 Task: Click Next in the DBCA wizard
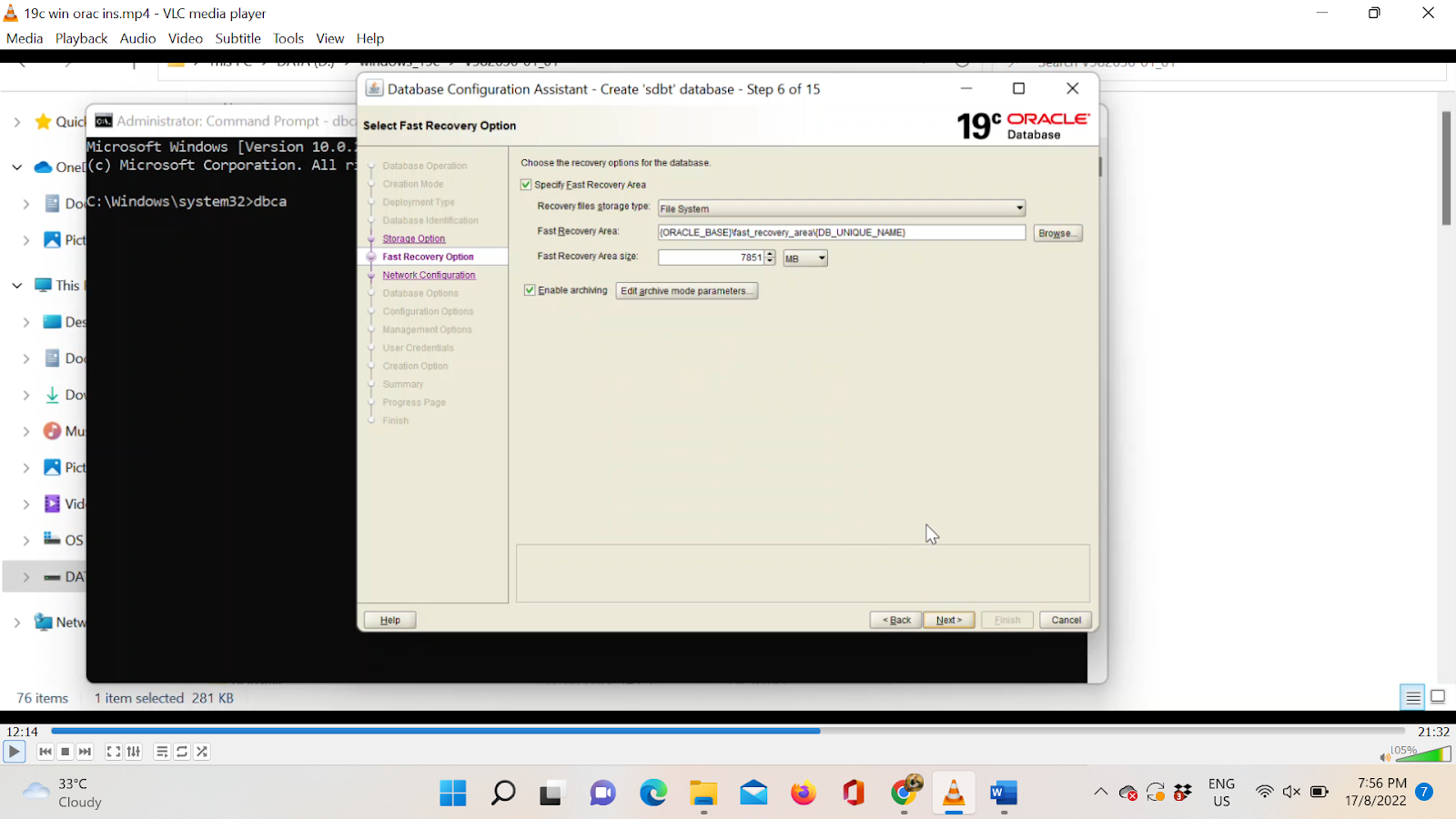click(x=948, y=620)
